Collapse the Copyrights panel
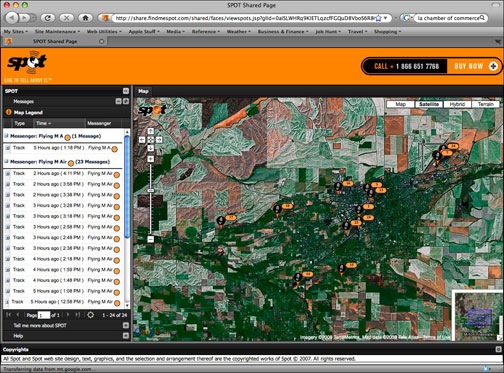Viewport: 504px width, 373px height. point(498,349)
